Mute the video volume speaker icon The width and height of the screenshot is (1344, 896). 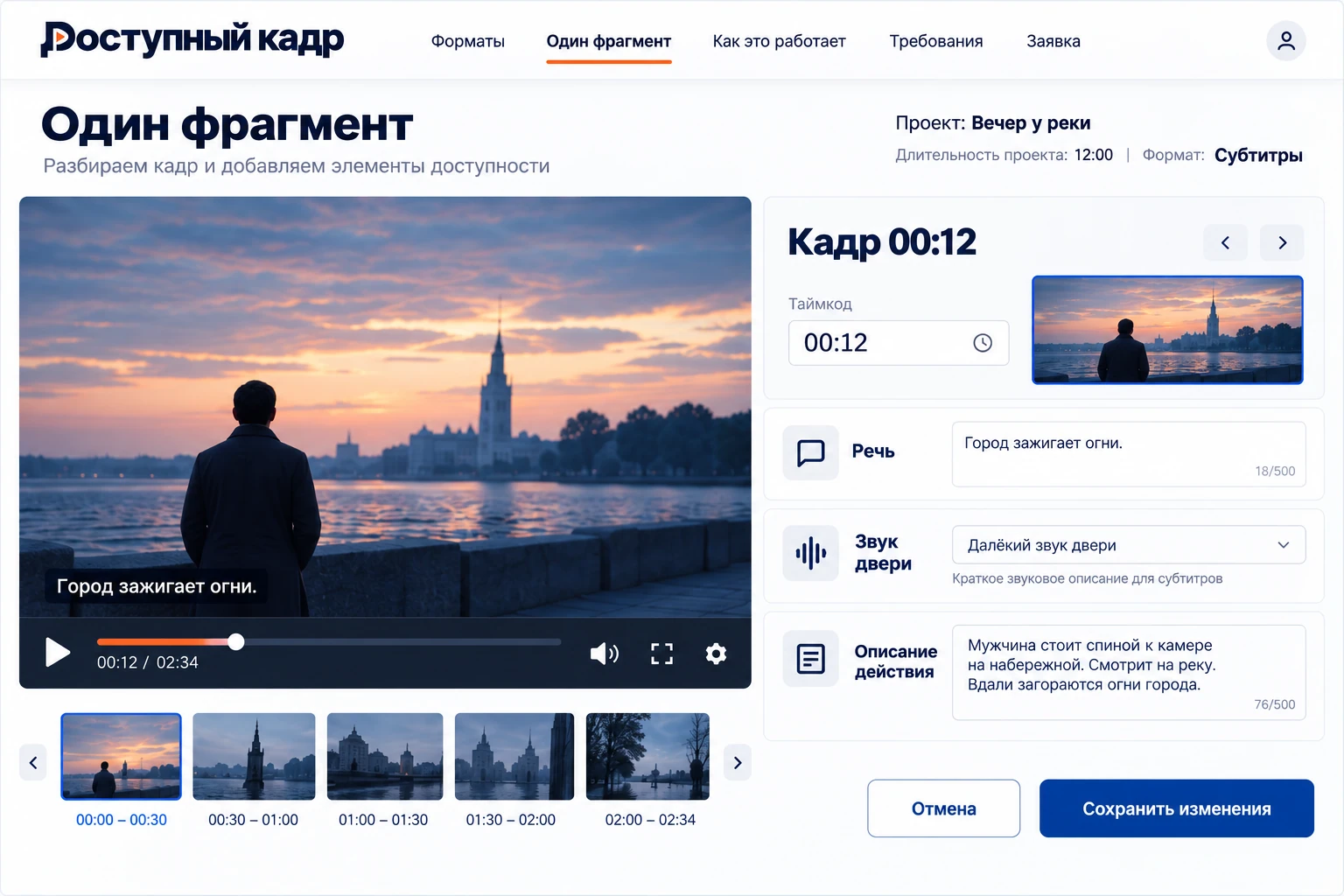(x=604, y=654)
